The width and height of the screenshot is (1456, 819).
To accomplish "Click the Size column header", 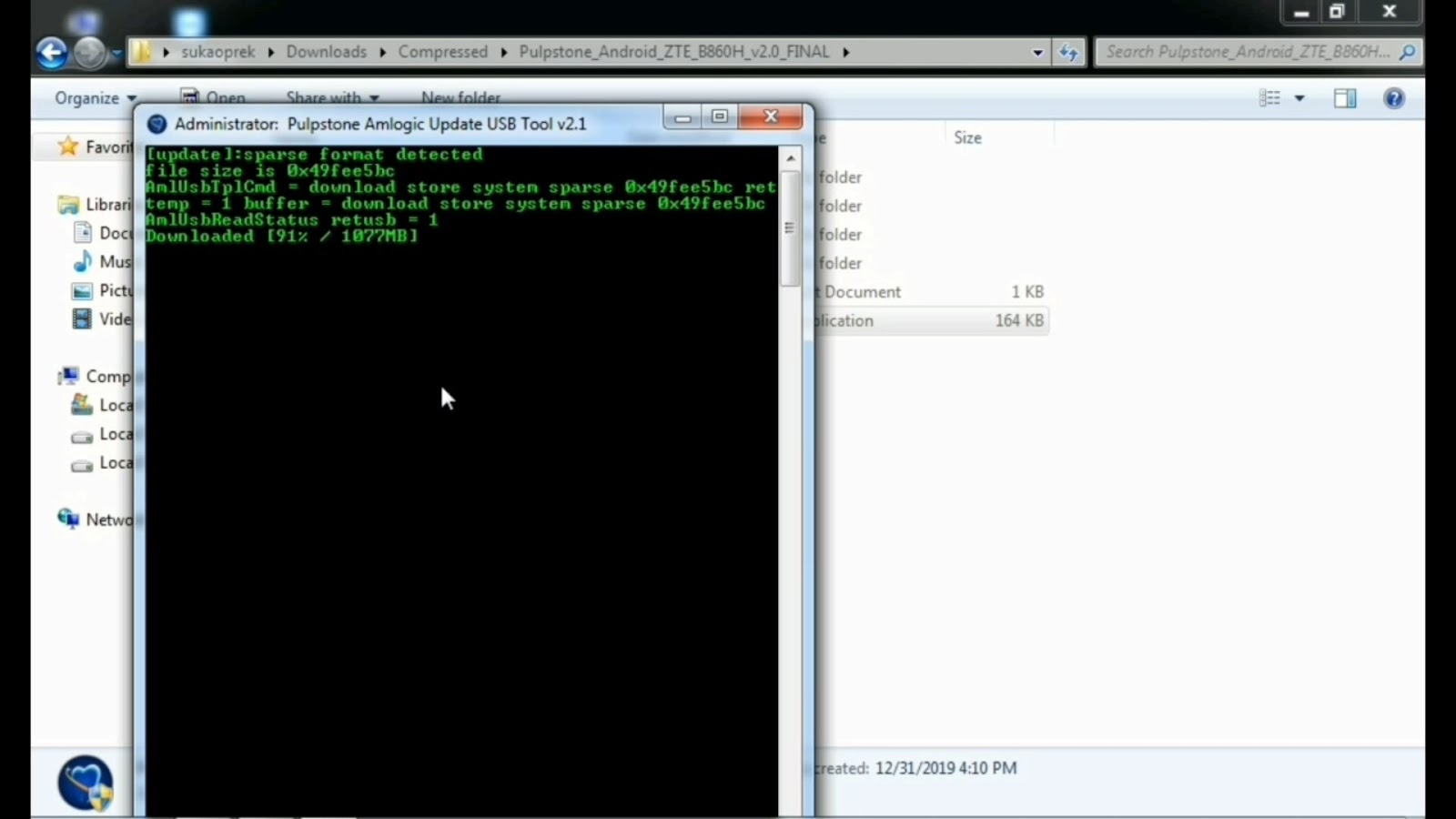I will tap(967, 137).
